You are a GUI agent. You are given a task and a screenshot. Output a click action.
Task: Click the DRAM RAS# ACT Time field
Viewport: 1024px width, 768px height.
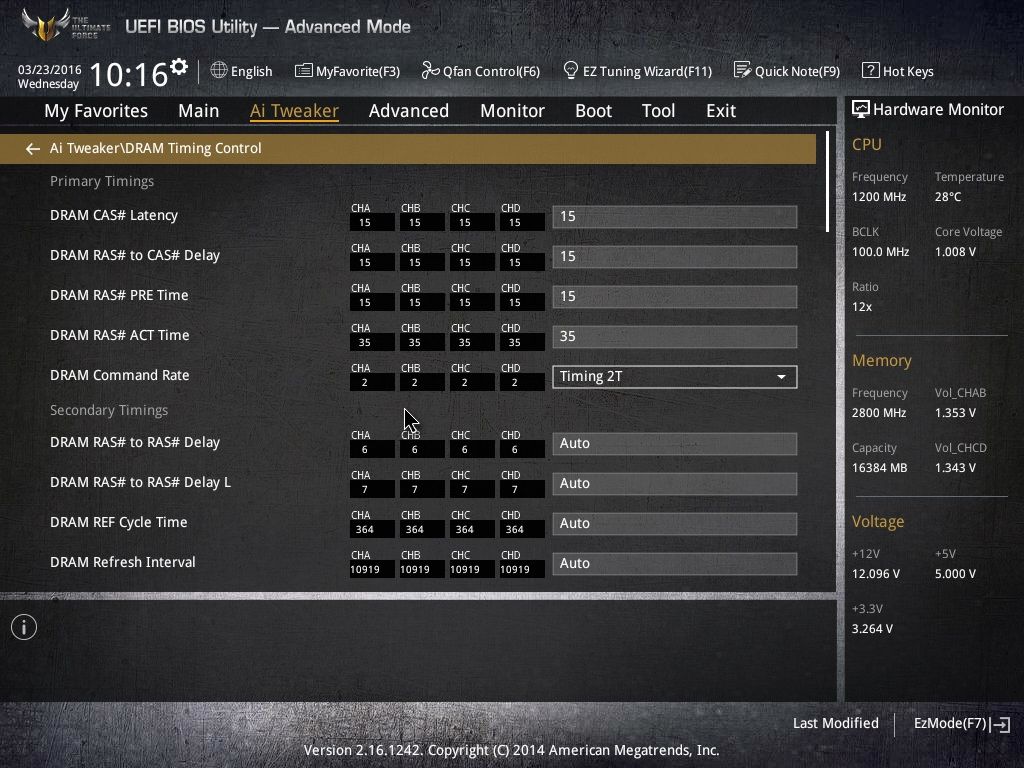pyautogui.click(x=675, y=336)
